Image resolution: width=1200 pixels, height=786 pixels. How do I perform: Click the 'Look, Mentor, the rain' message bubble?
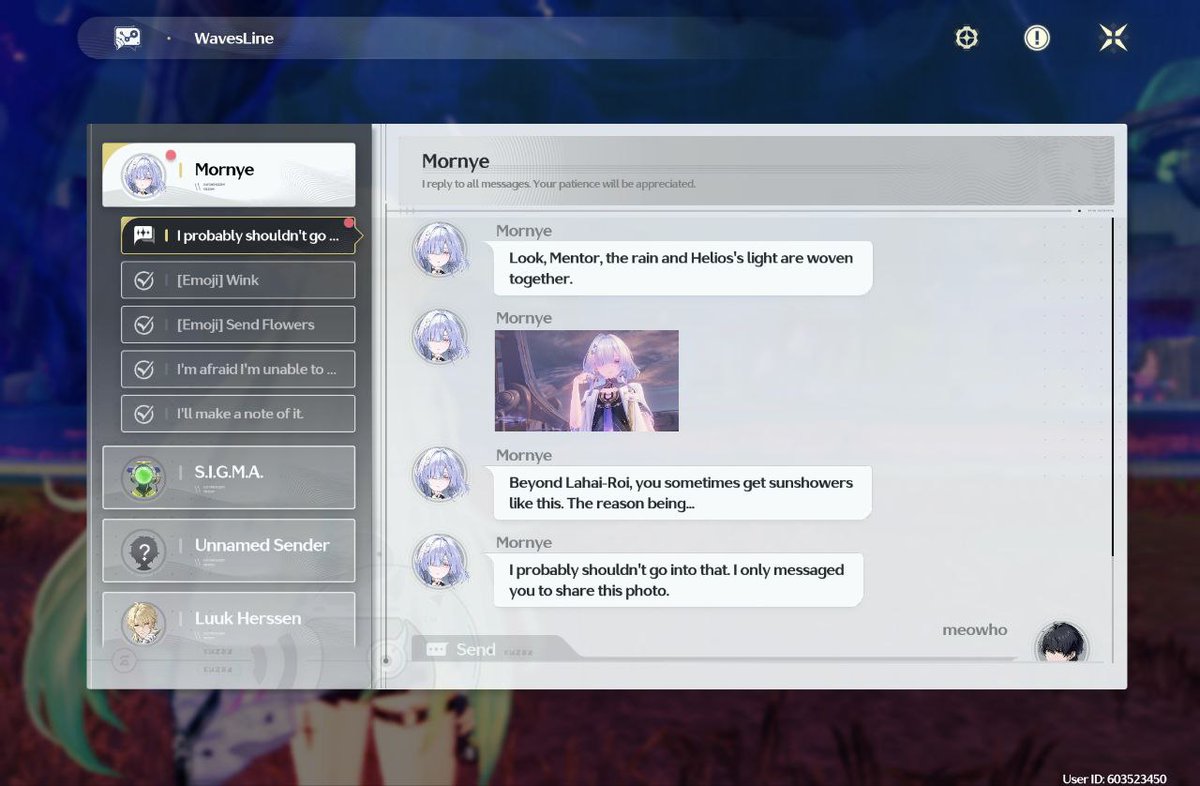[682, 268]
